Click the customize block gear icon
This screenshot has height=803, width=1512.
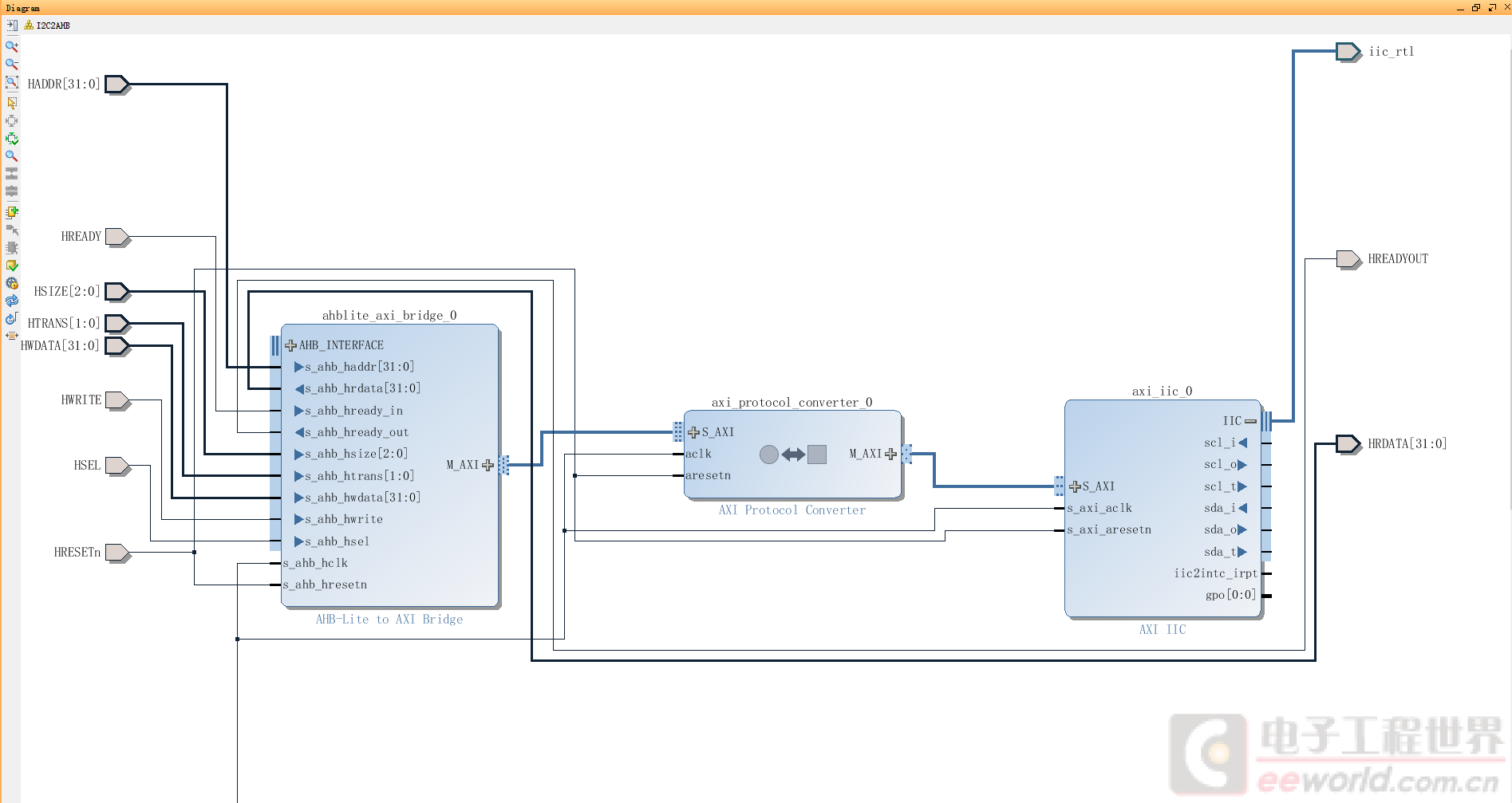pos(12,283)
